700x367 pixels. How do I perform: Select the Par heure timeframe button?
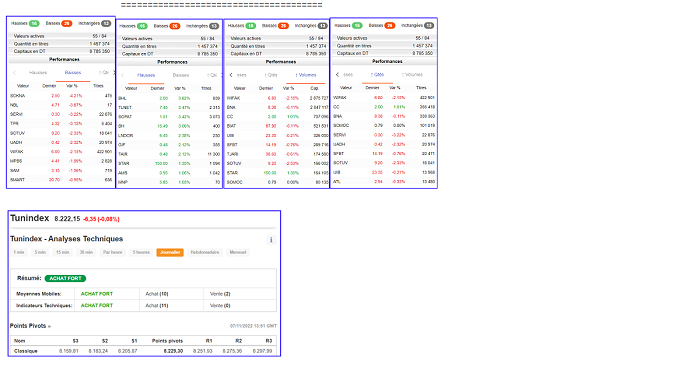[x=112, y=252]
